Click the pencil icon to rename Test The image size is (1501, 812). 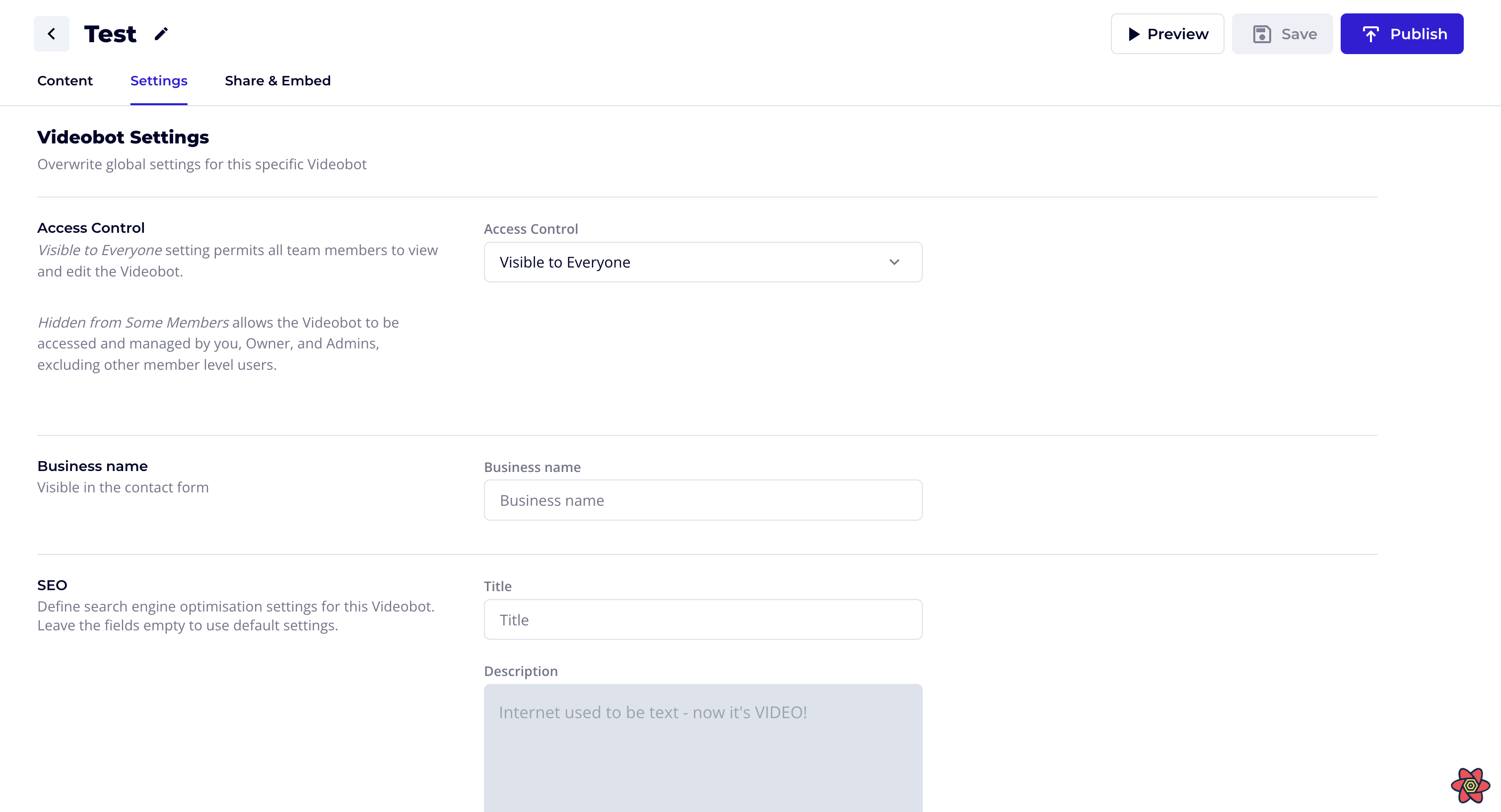point(161,34)
